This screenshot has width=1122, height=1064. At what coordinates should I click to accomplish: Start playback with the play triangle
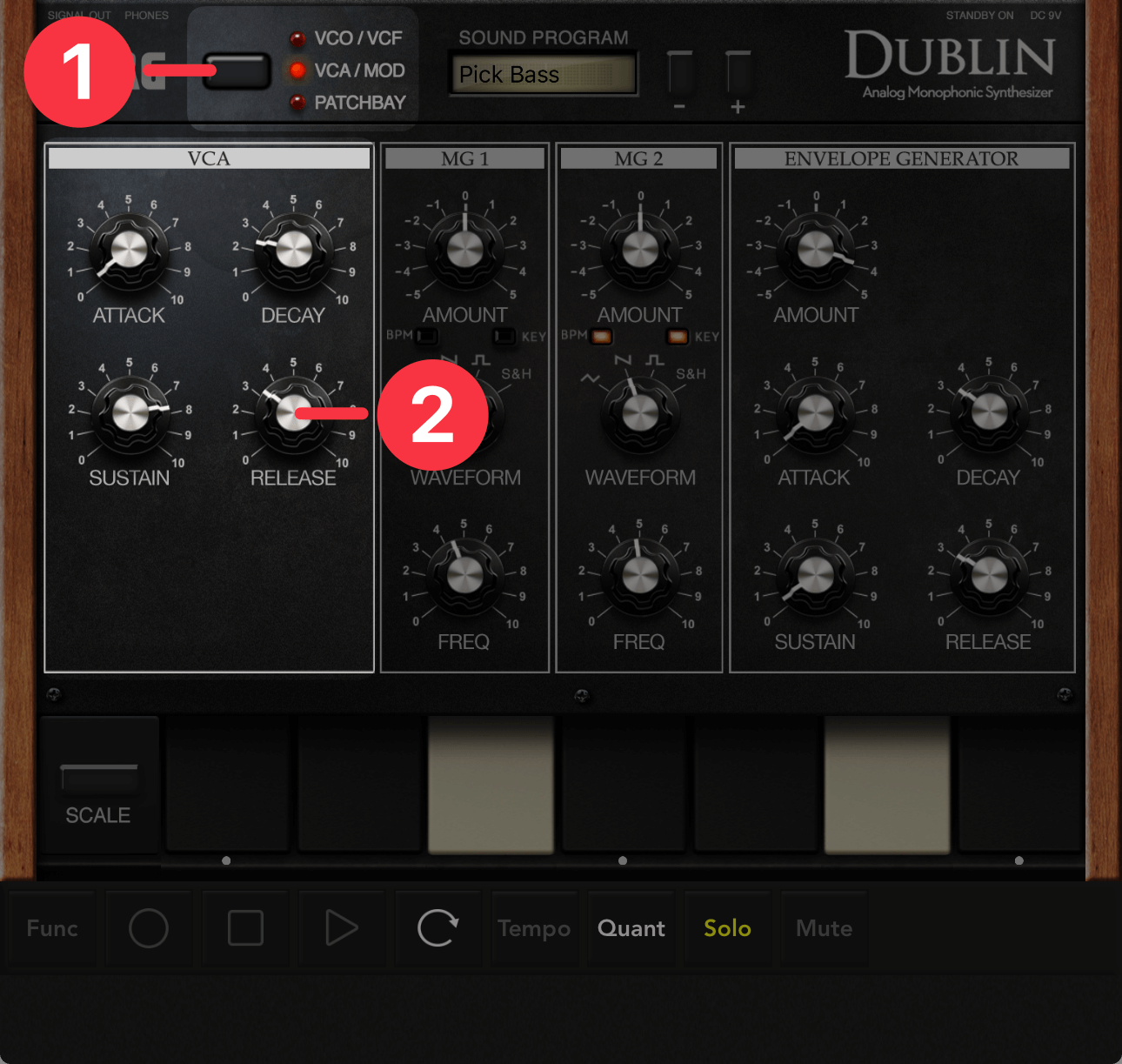tap(341, 928)
